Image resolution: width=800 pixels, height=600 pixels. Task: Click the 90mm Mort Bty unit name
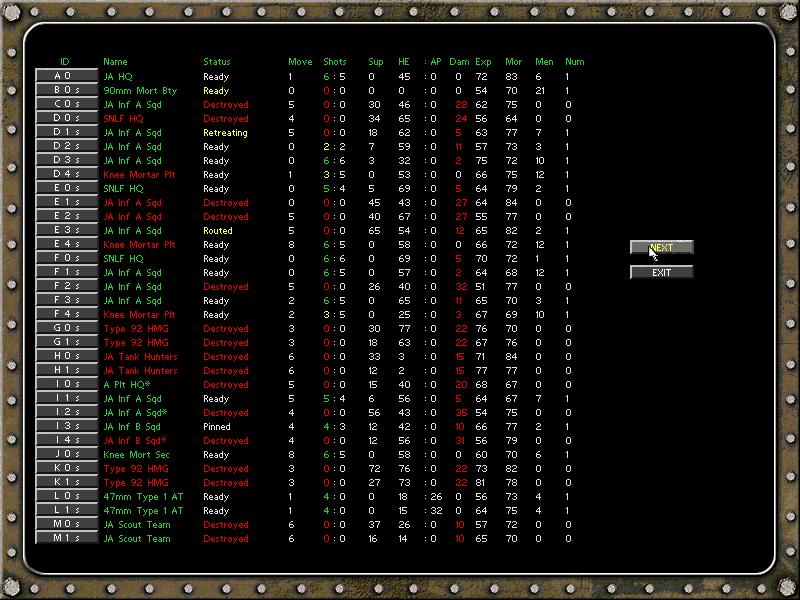click(x=140, y=91)
